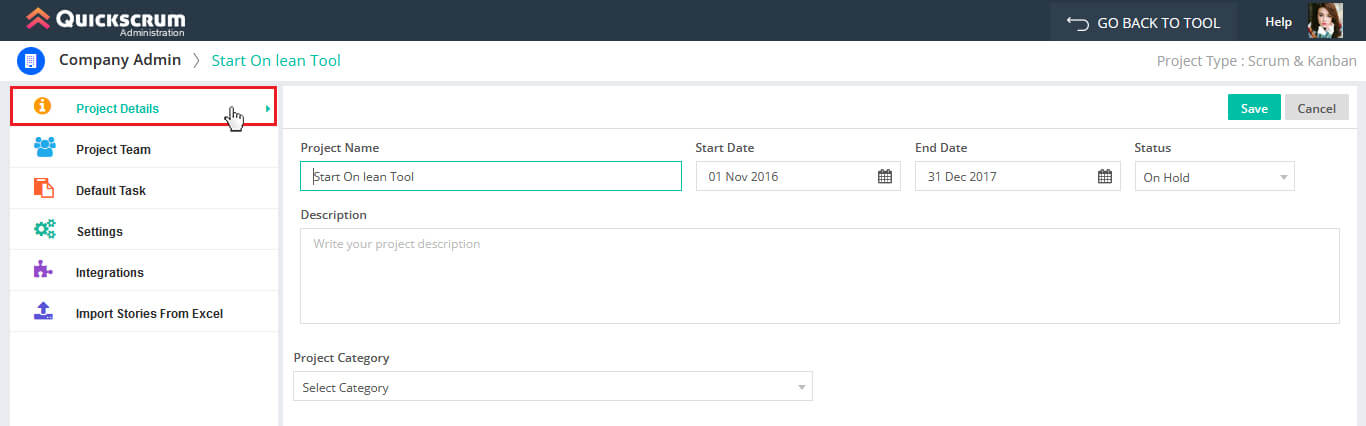Click the Settings gears icon
The image size is (1366, 426).
coord(44,230)
